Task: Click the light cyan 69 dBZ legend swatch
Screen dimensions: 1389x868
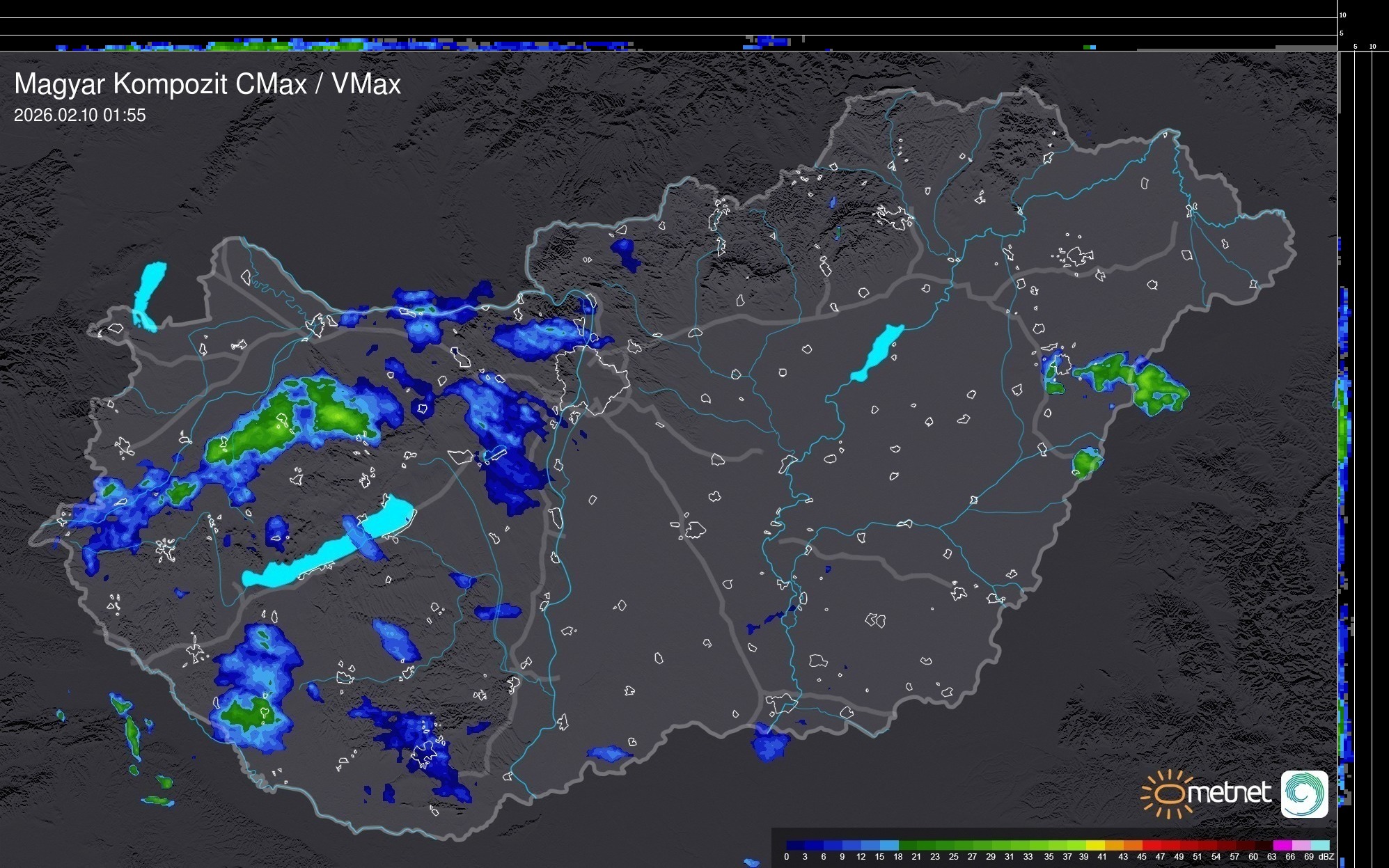Action: click(x=1319, y=845)
